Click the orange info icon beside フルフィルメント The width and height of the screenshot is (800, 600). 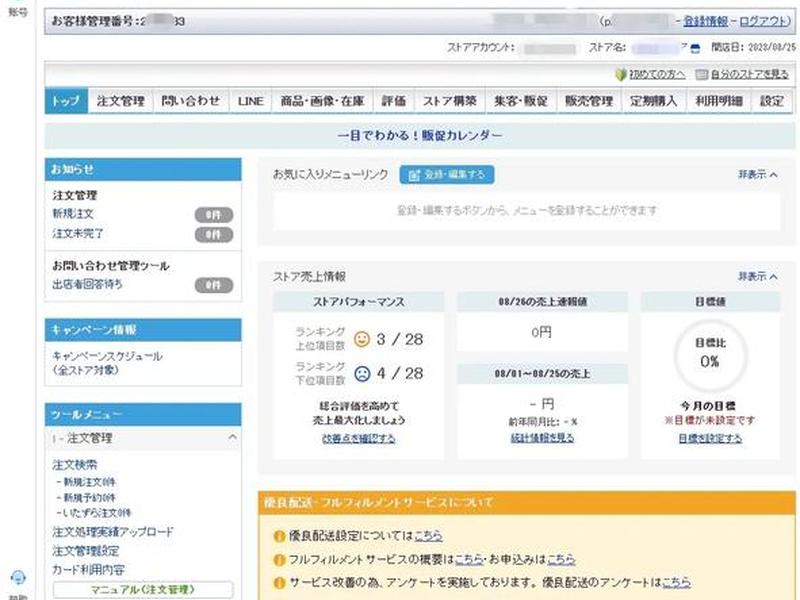[x=279, y=560]
